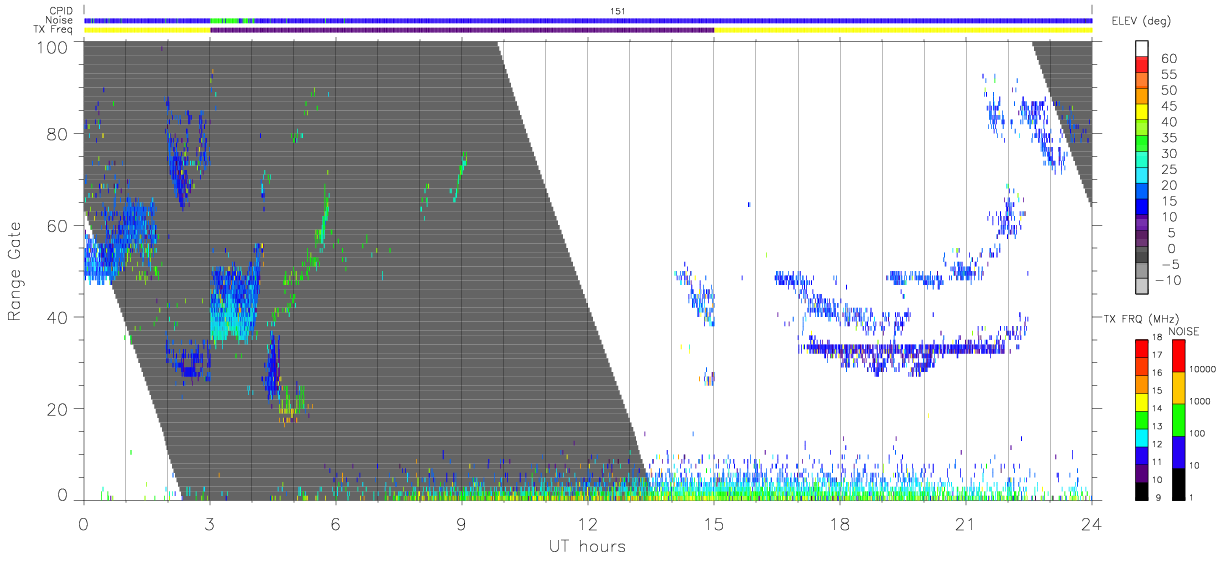This screenshot has width=1228, height=567.
Task: Click ELEV scale value "−5"
Action: (x=1173, y=264)
